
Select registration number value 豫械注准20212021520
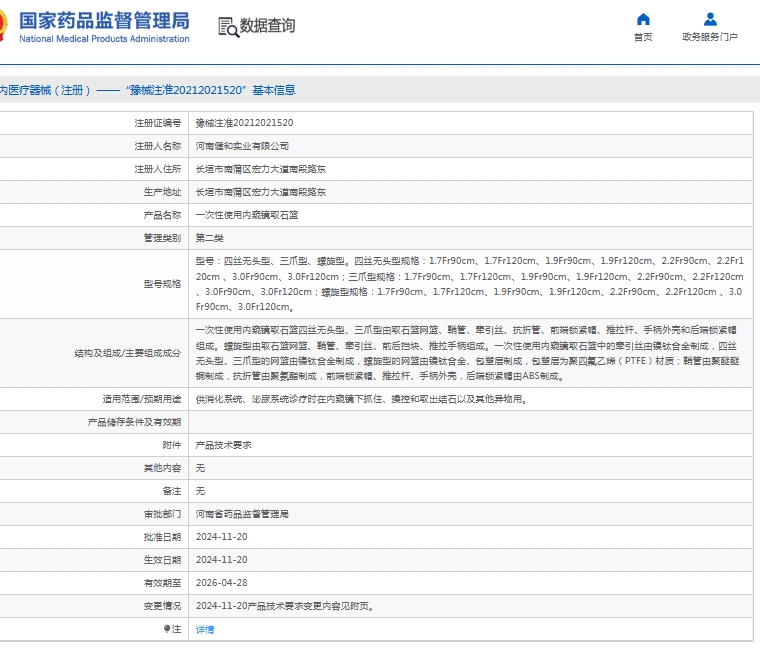click(244, 123)
